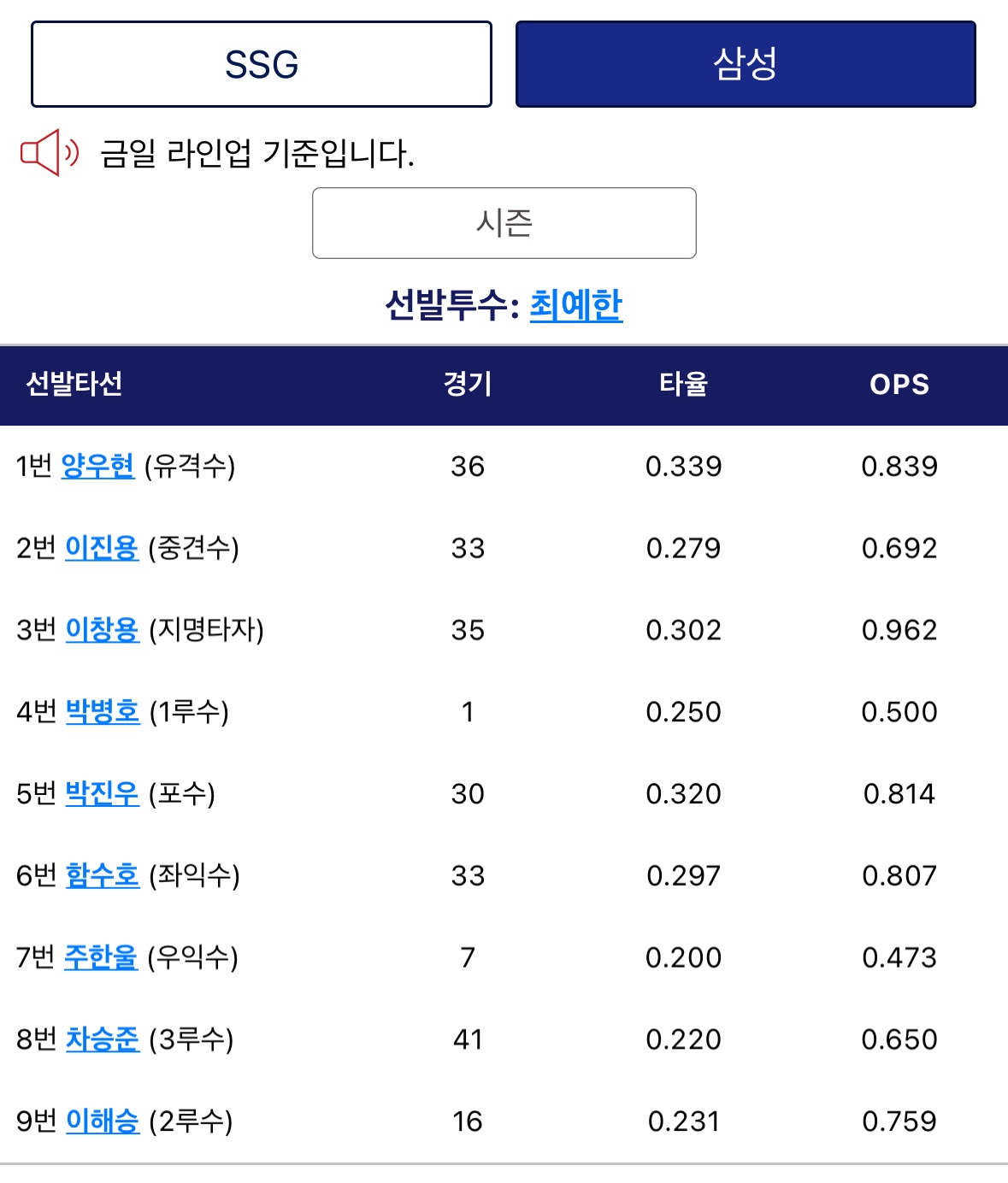The image size is (1008, 1183).
Task: Open 박병호 player link
Action: 103,711
